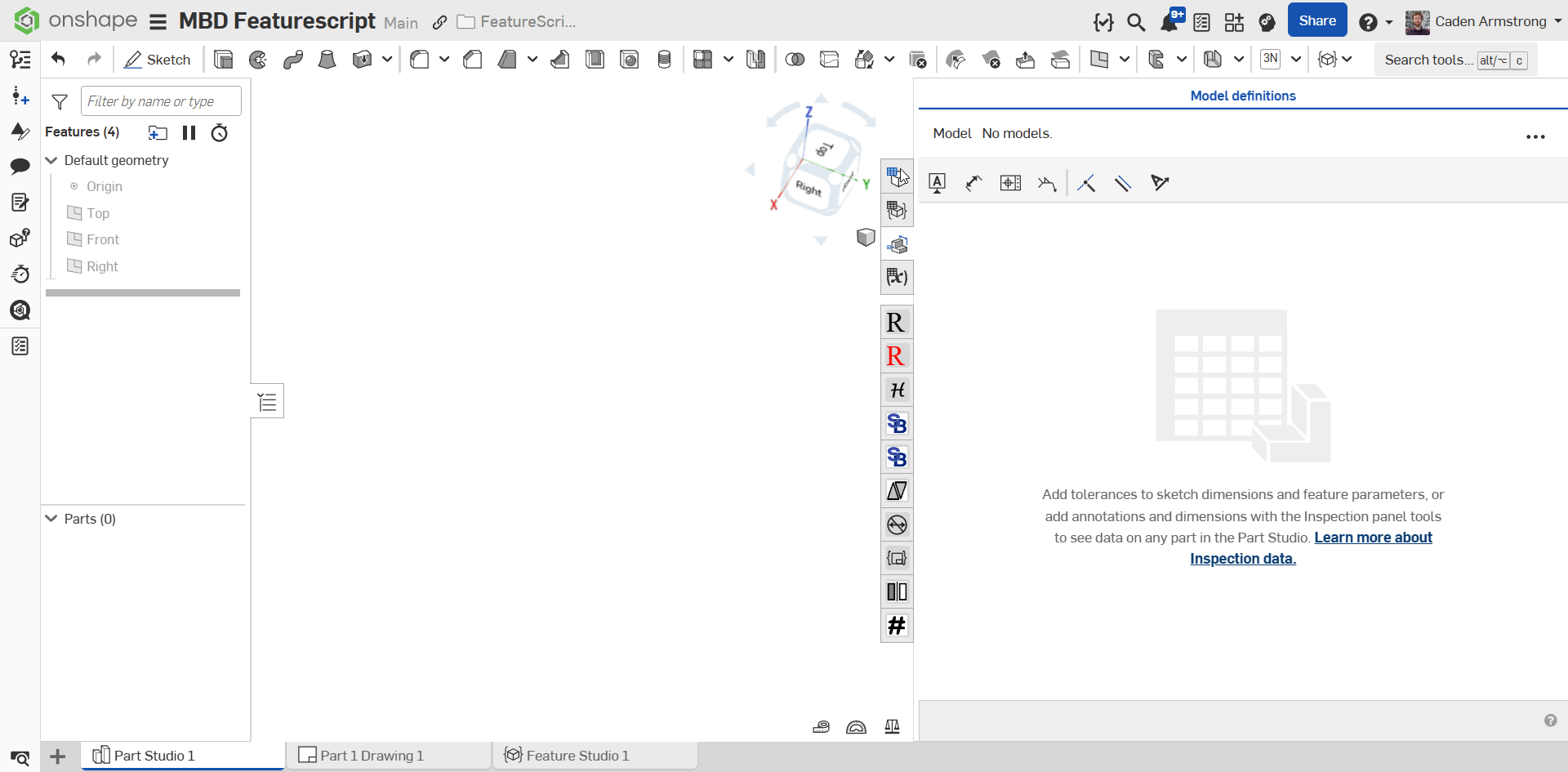
Task: Select the Delete part tool
Action: pos(918,60)
